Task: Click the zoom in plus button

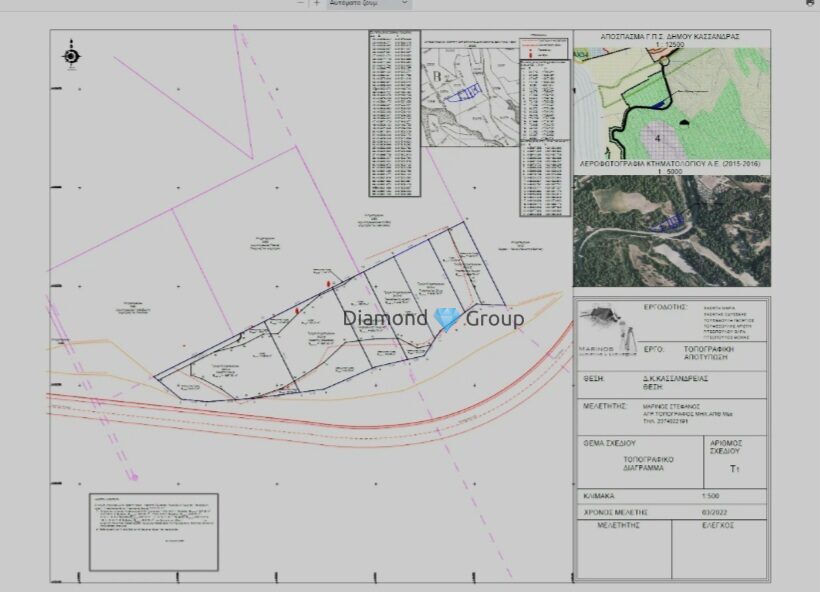Action: click(x=317, y=3)
